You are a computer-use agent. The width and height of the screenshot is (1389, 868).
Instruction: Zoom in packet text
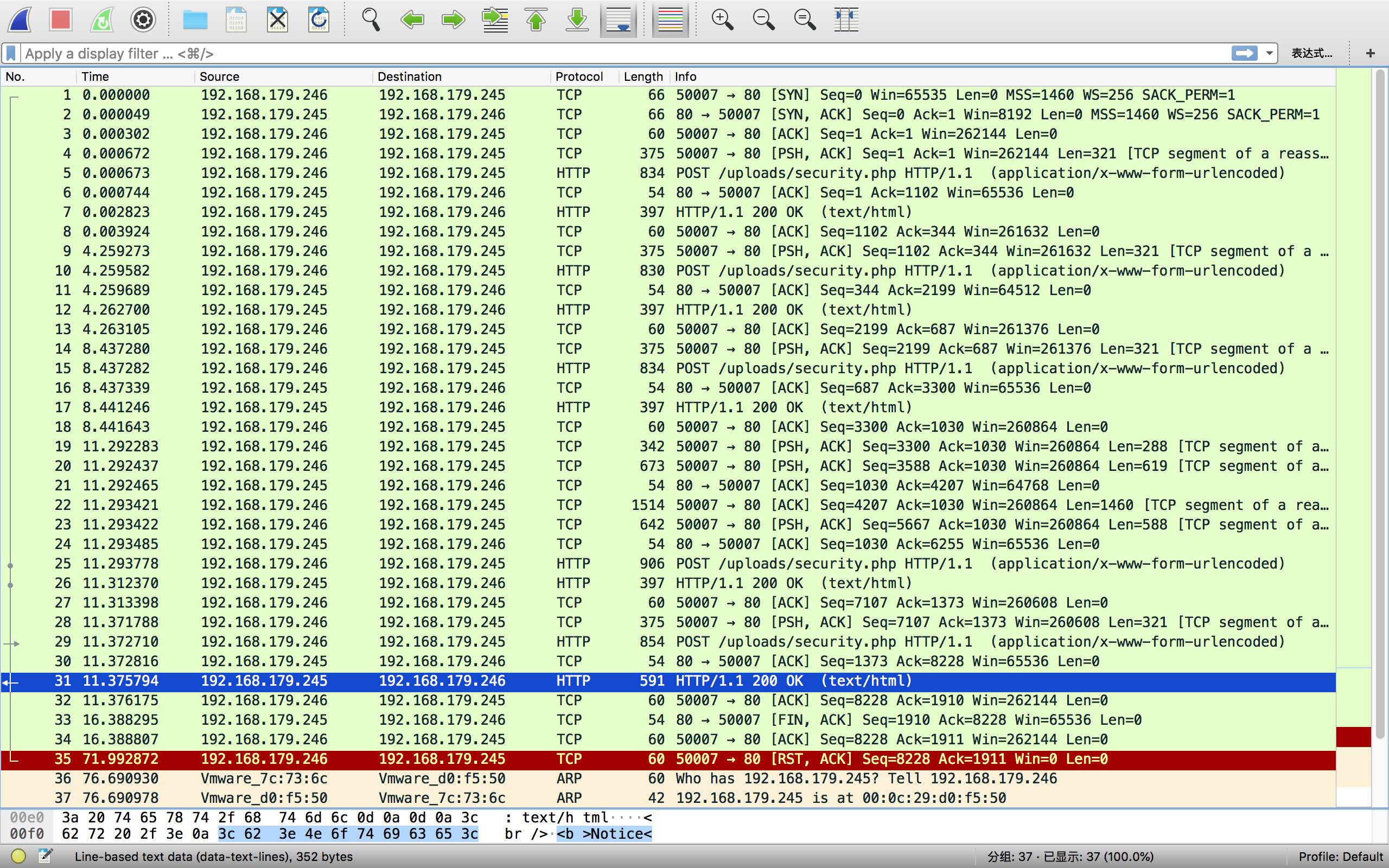coord(722,20)
